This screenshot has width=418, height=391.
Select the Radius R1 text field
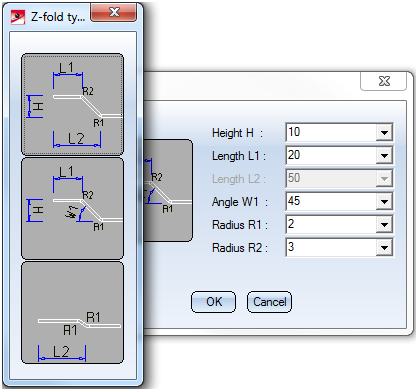point(331,225)
